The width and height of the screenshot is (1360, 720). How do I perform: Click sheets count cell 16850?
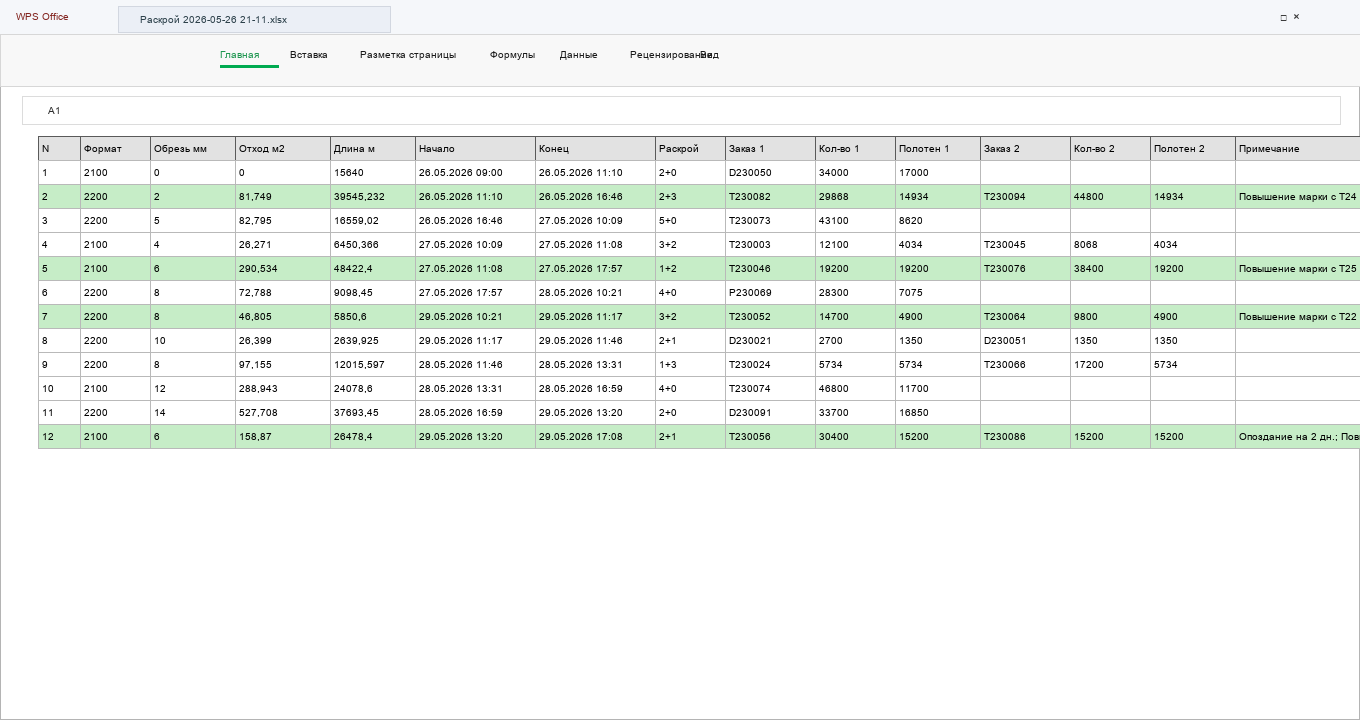coord(938,413)
